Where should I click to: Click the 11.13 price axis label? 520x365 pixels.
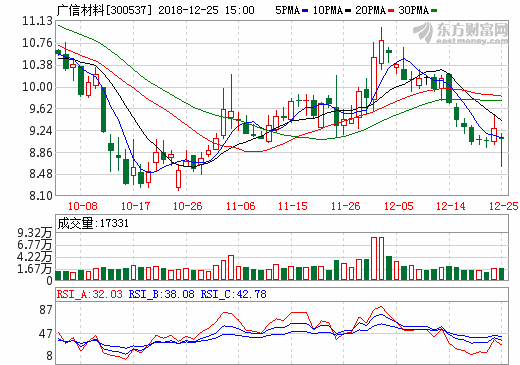coord(37,21)
